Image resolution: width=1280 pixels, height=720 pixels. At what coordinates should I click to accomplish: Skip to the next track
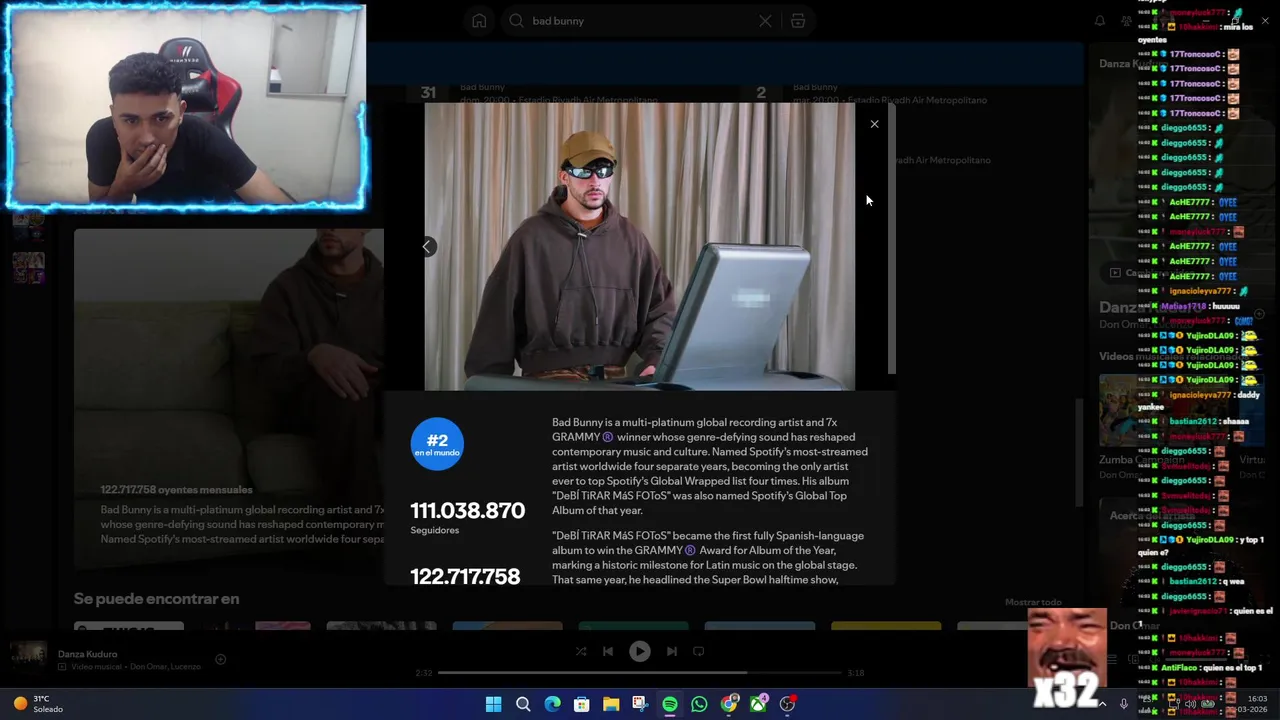coord(672,651)
